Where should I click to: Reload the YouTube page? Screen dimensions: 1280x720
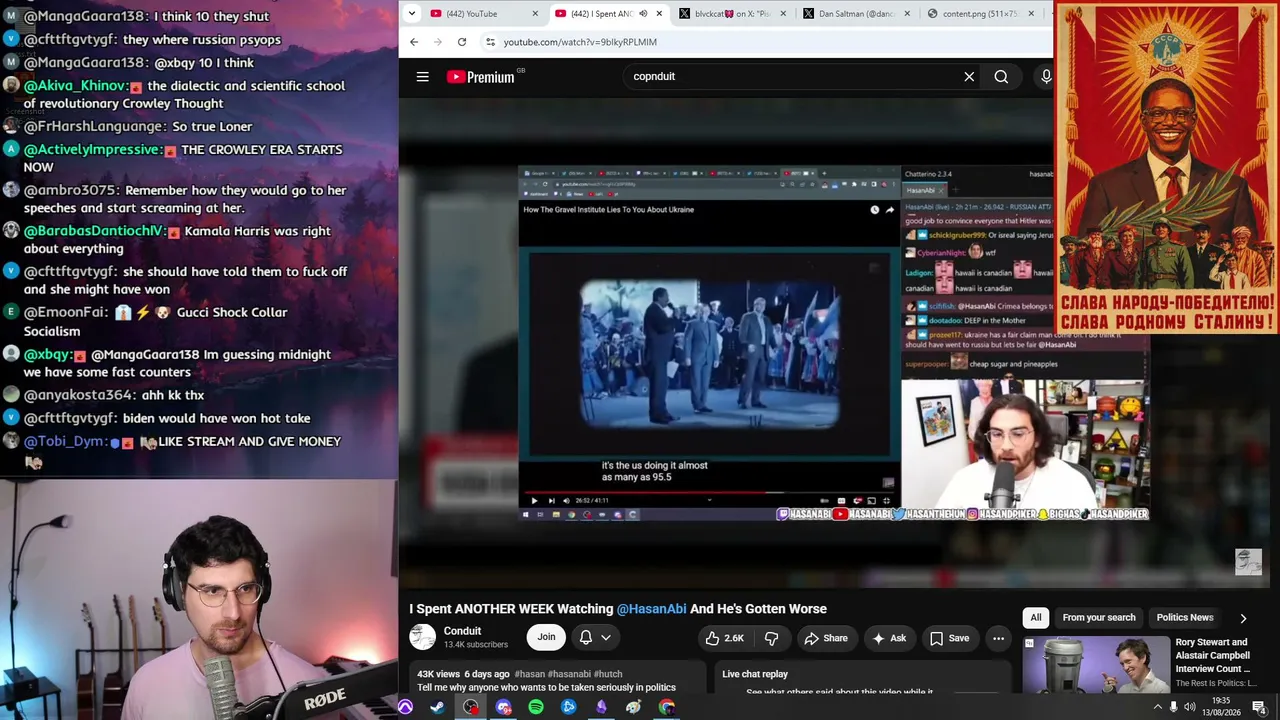point(462,42)
